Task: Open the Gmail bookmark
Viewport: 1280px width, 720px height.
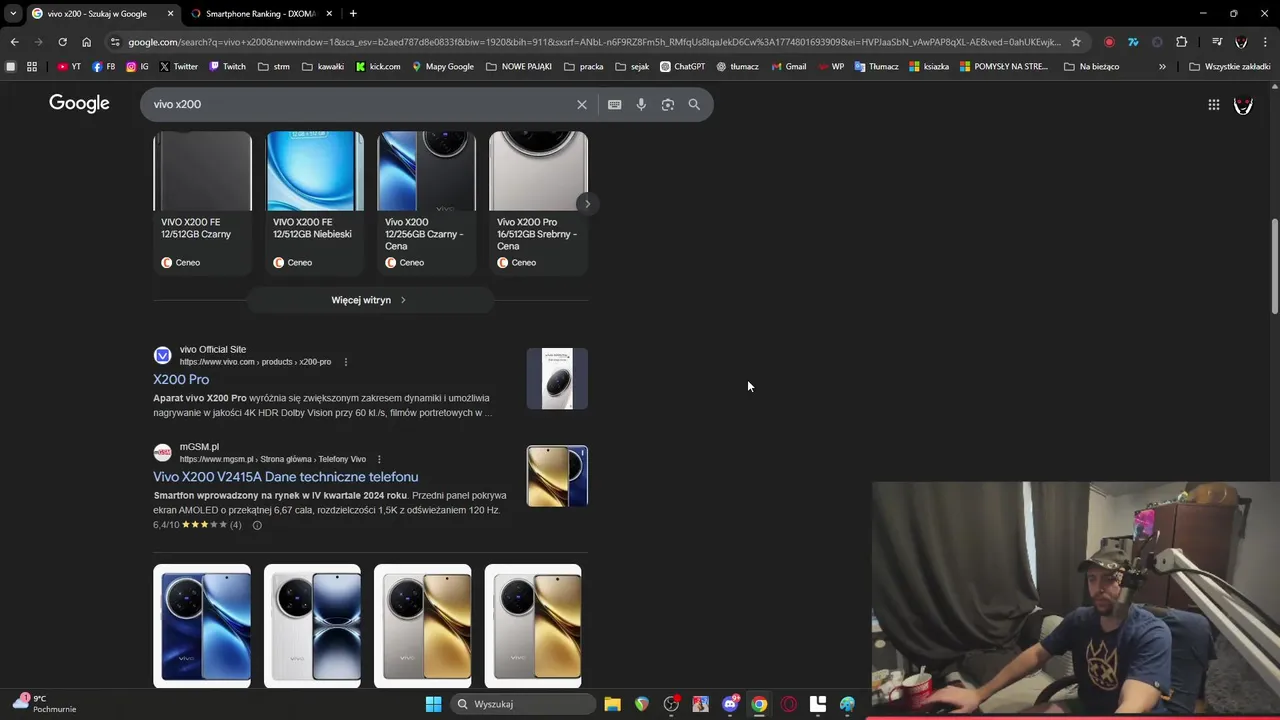Action: tap(788, 67)
